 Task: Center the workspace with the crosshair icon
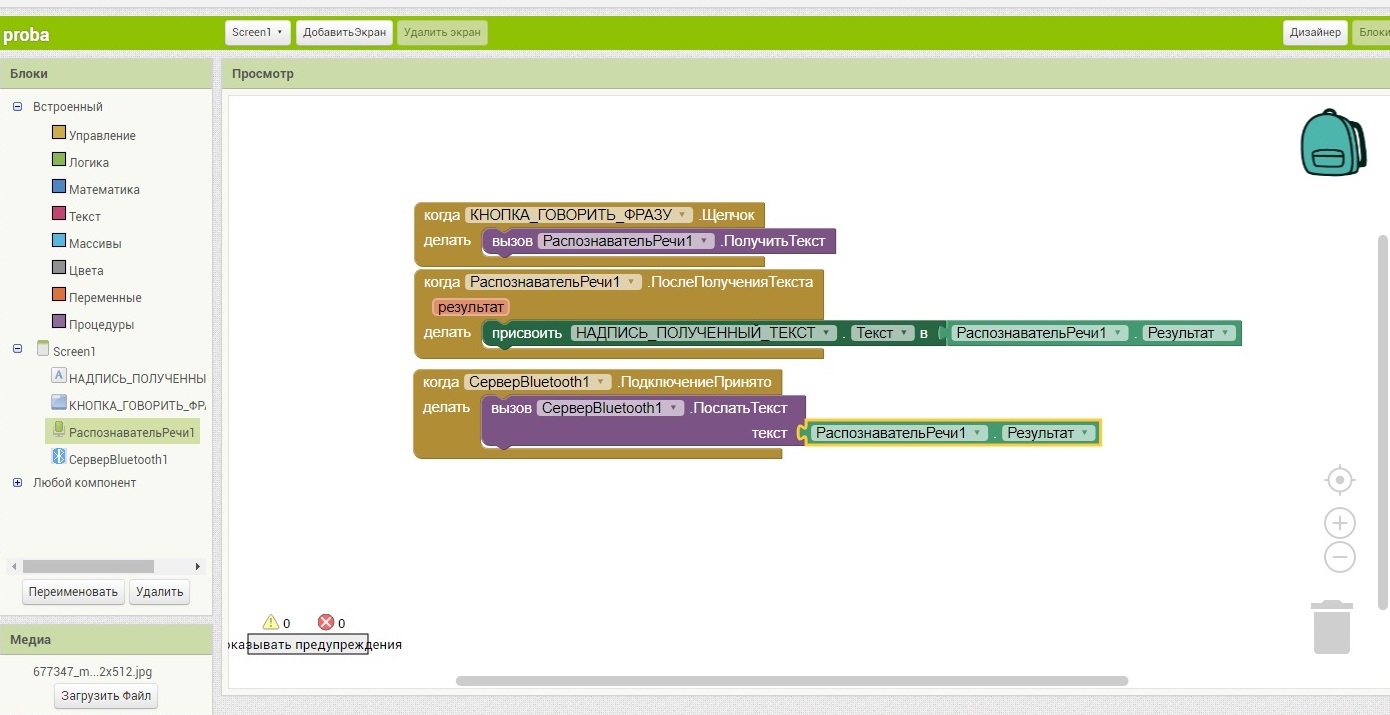[1339, 481]
